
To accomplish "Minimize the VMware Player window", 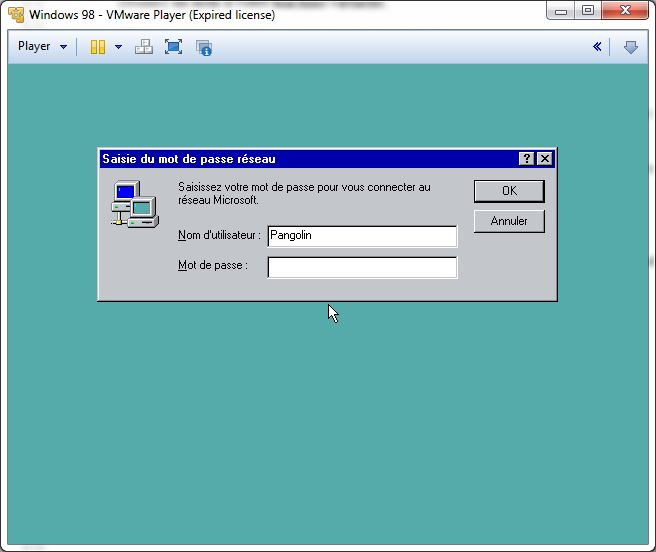I will point(561,11).
